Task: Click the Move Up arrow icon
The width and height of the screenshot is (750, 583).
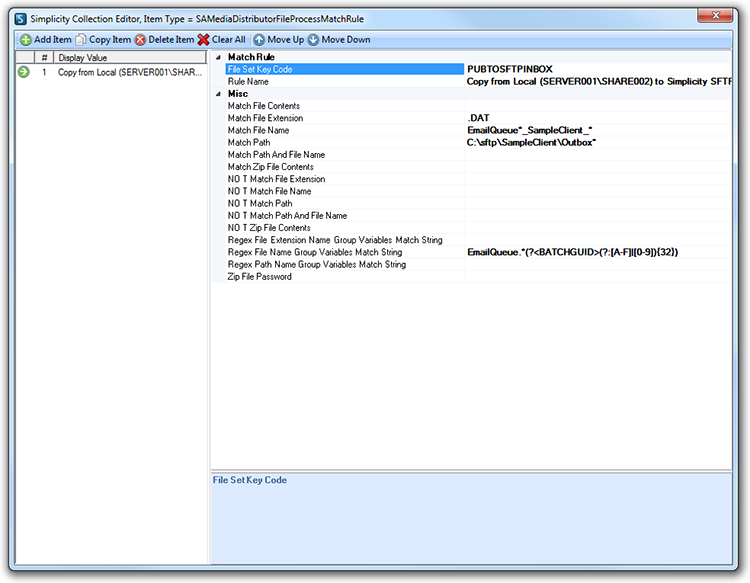Action: coord(259,40)
